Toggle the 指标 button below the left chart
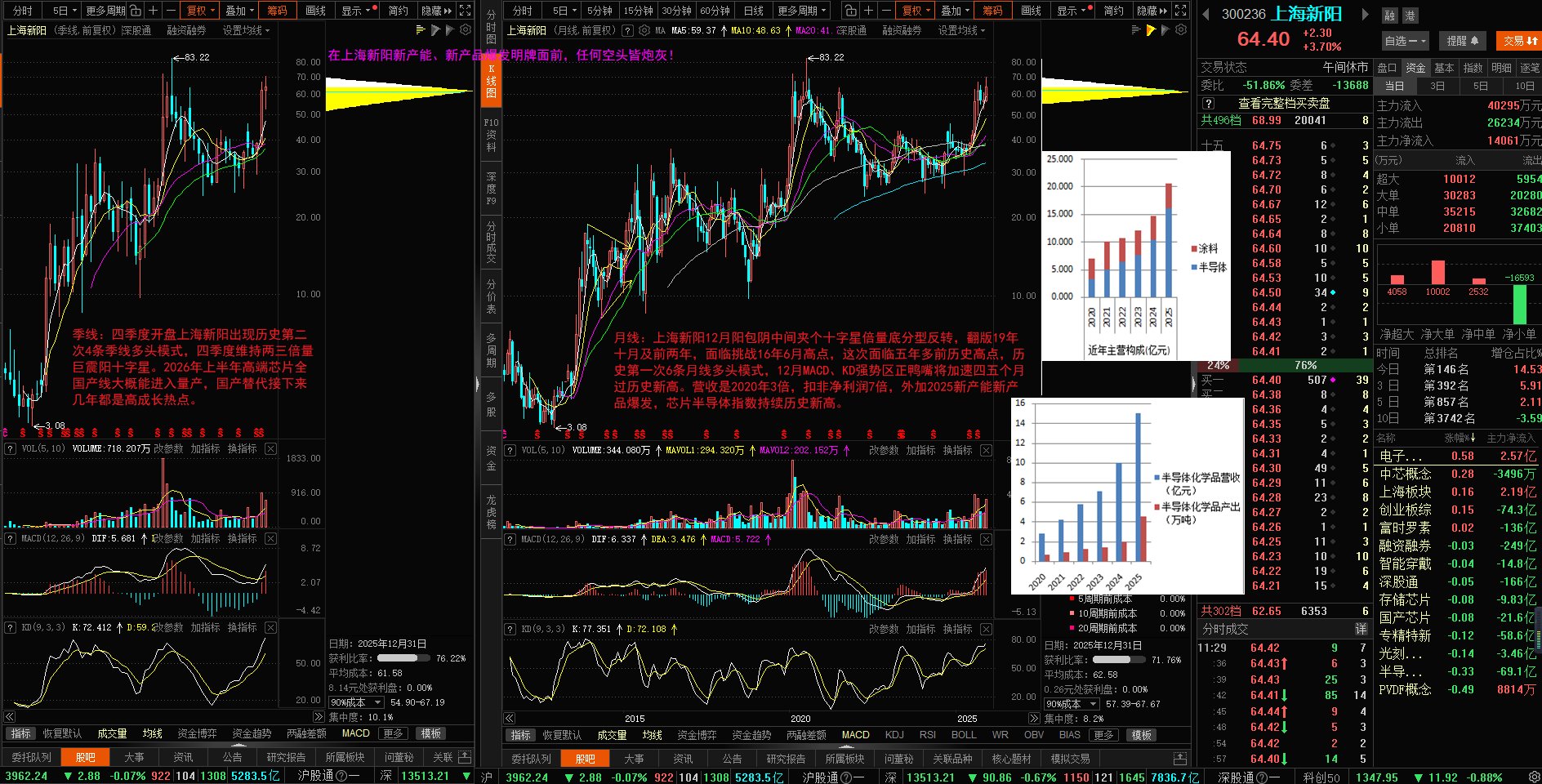 (x=20, y=733)
